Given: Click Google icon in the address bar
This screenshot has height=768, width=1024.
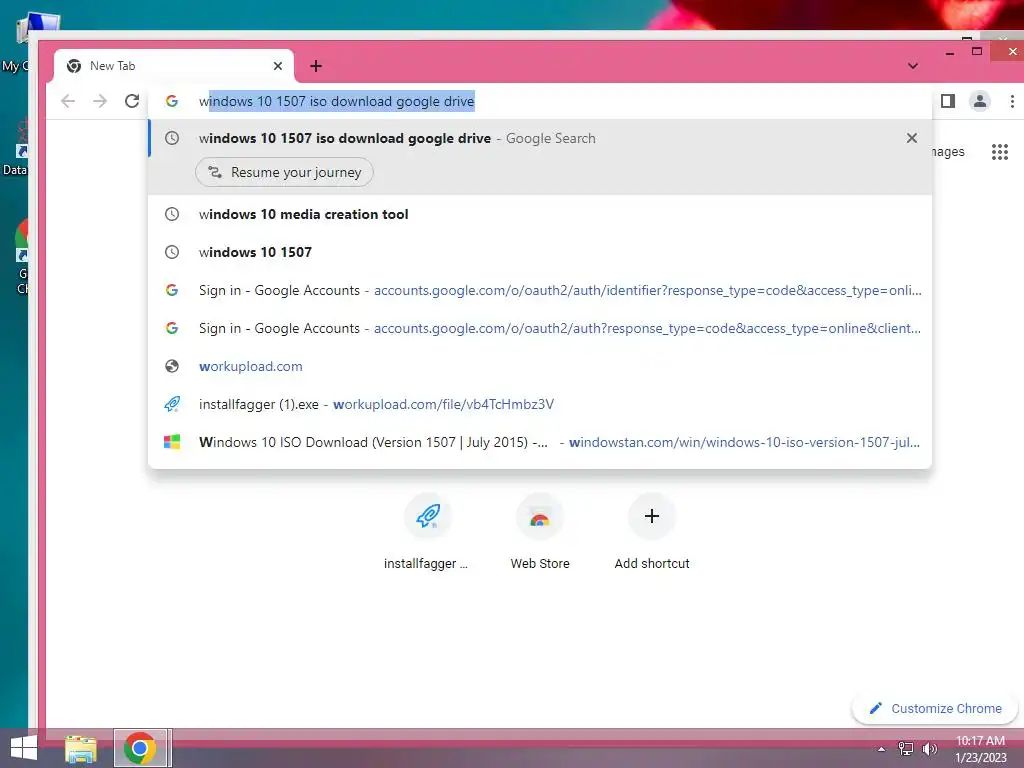Looking at the screenshot, I should tap(172, 101).
